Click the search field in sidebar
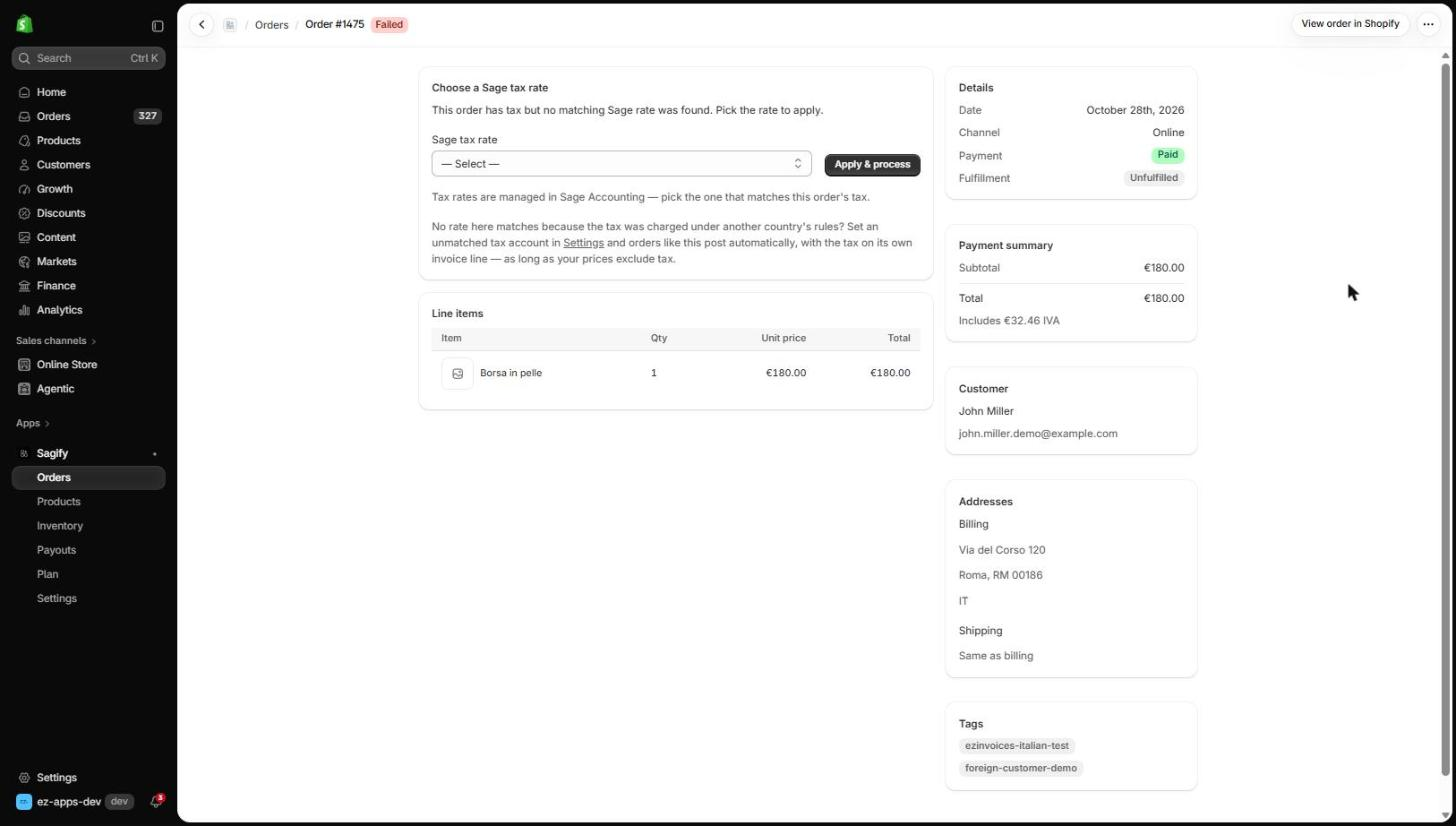This screenshot has height=826, width=1456. [x=89, y=58]
